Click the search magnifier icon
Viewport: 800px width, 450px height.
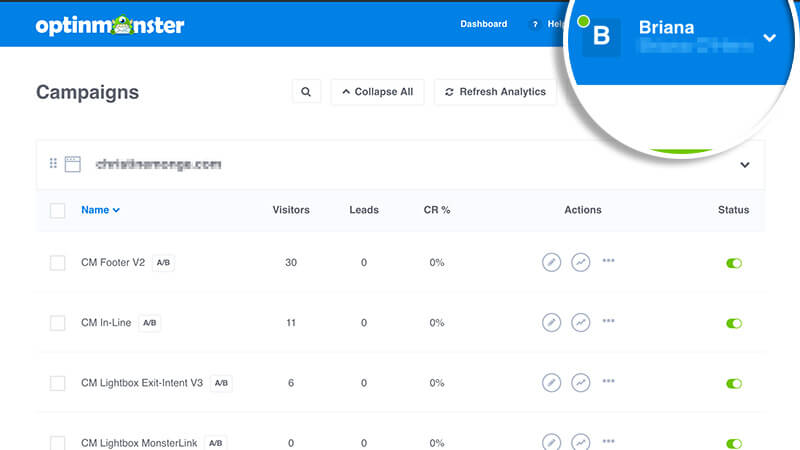coord(306,92)
